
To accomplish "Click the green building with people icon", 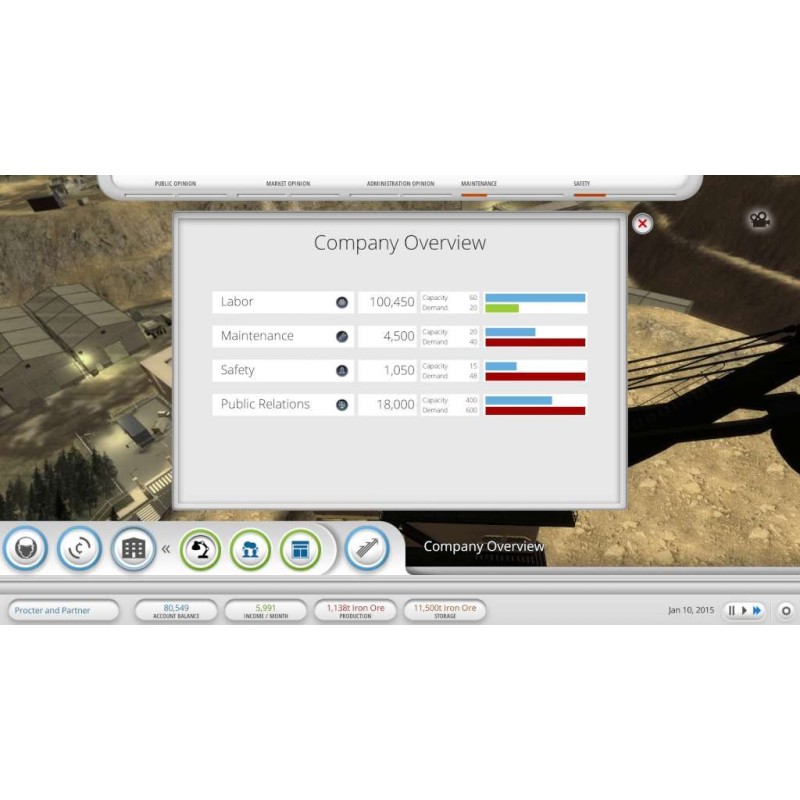I will [250, 549].
